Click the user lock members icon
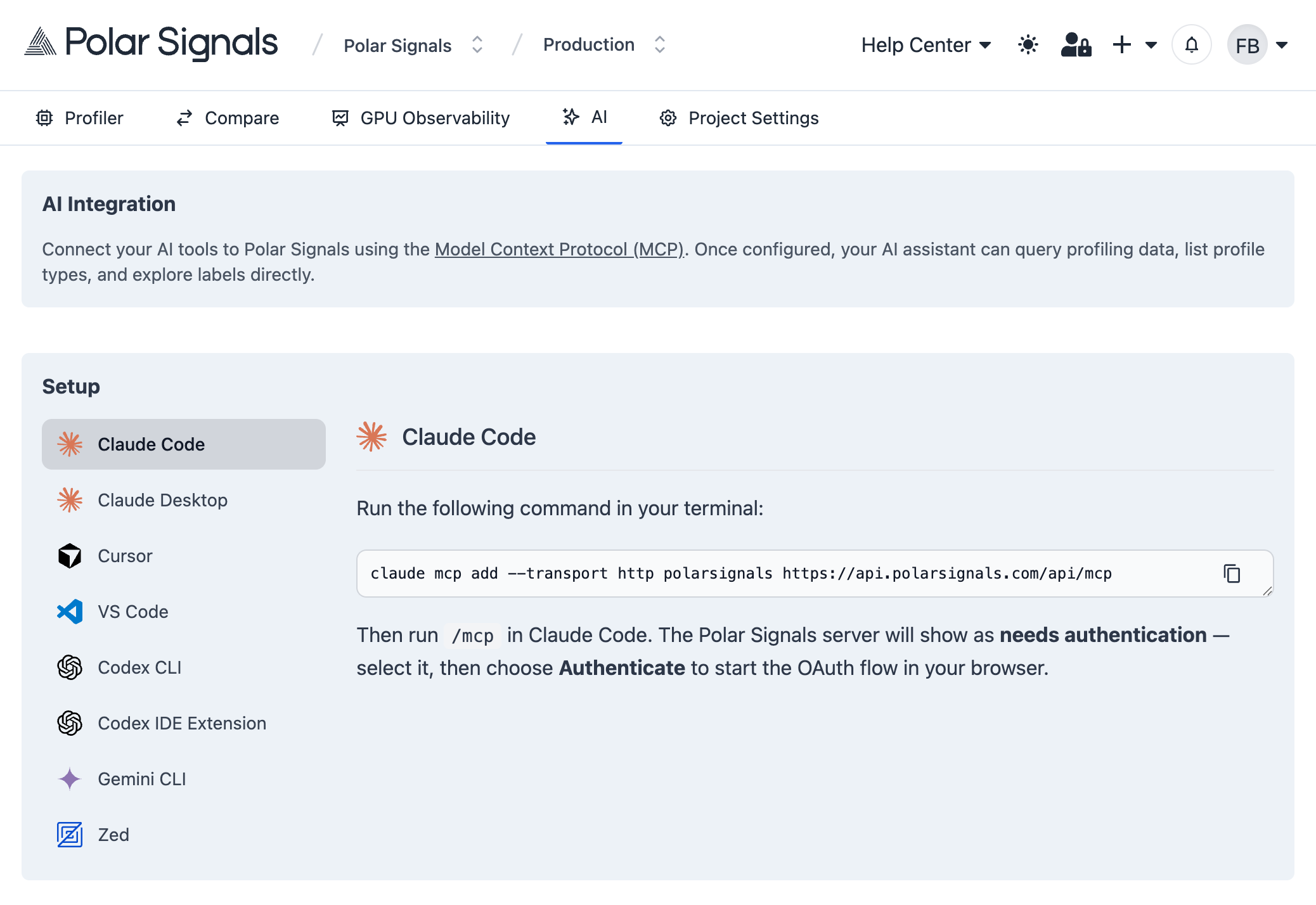 pyautogui.click(x=1076, y=45)
